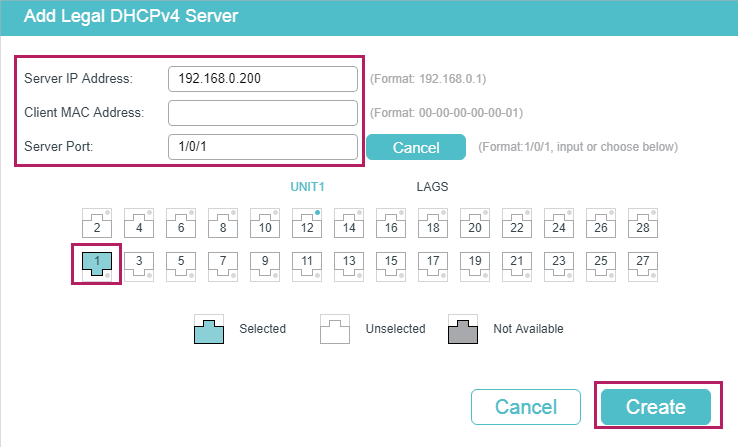Select port 21 icon
This screenshot has width=738, height=447.
point(517,267)
